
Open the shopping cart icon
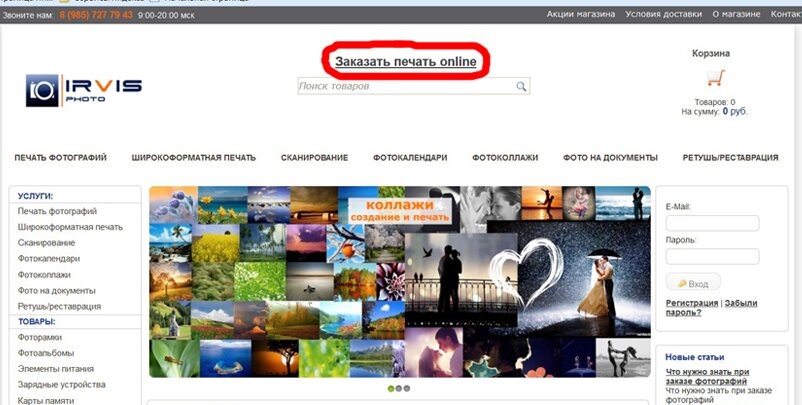[716, 78]
